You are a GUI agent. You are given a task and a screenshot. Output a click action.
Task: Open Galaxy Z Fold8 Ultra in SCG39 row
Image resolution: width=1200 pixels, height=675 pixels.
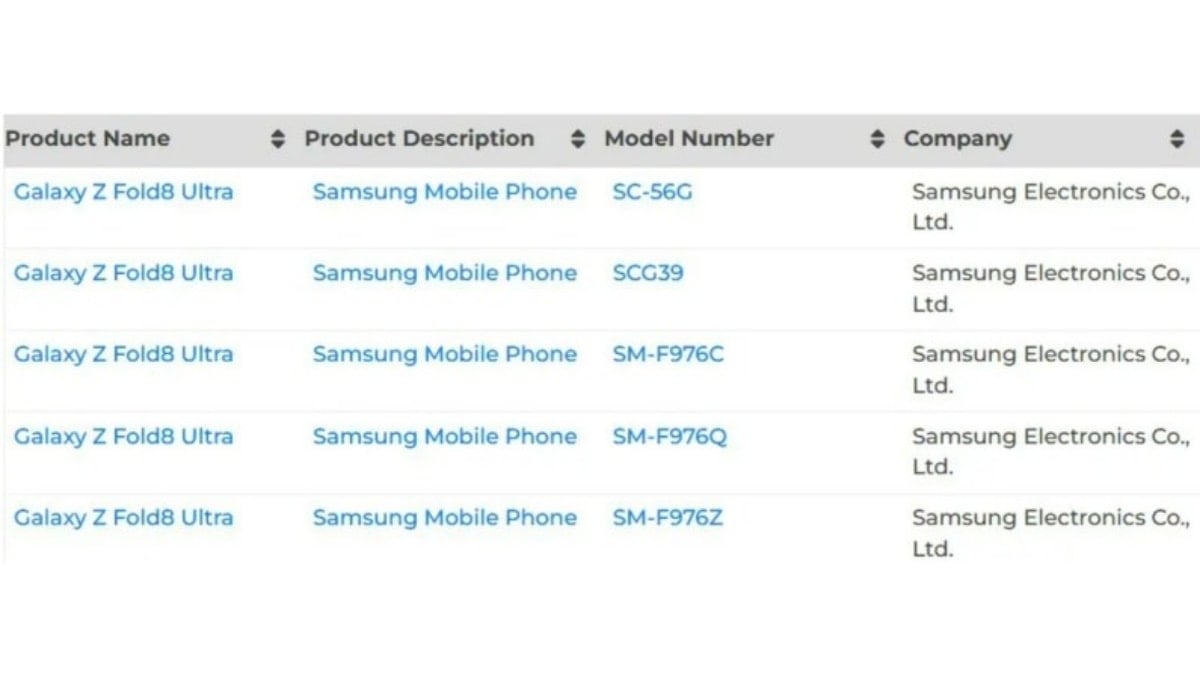[123, 273]
